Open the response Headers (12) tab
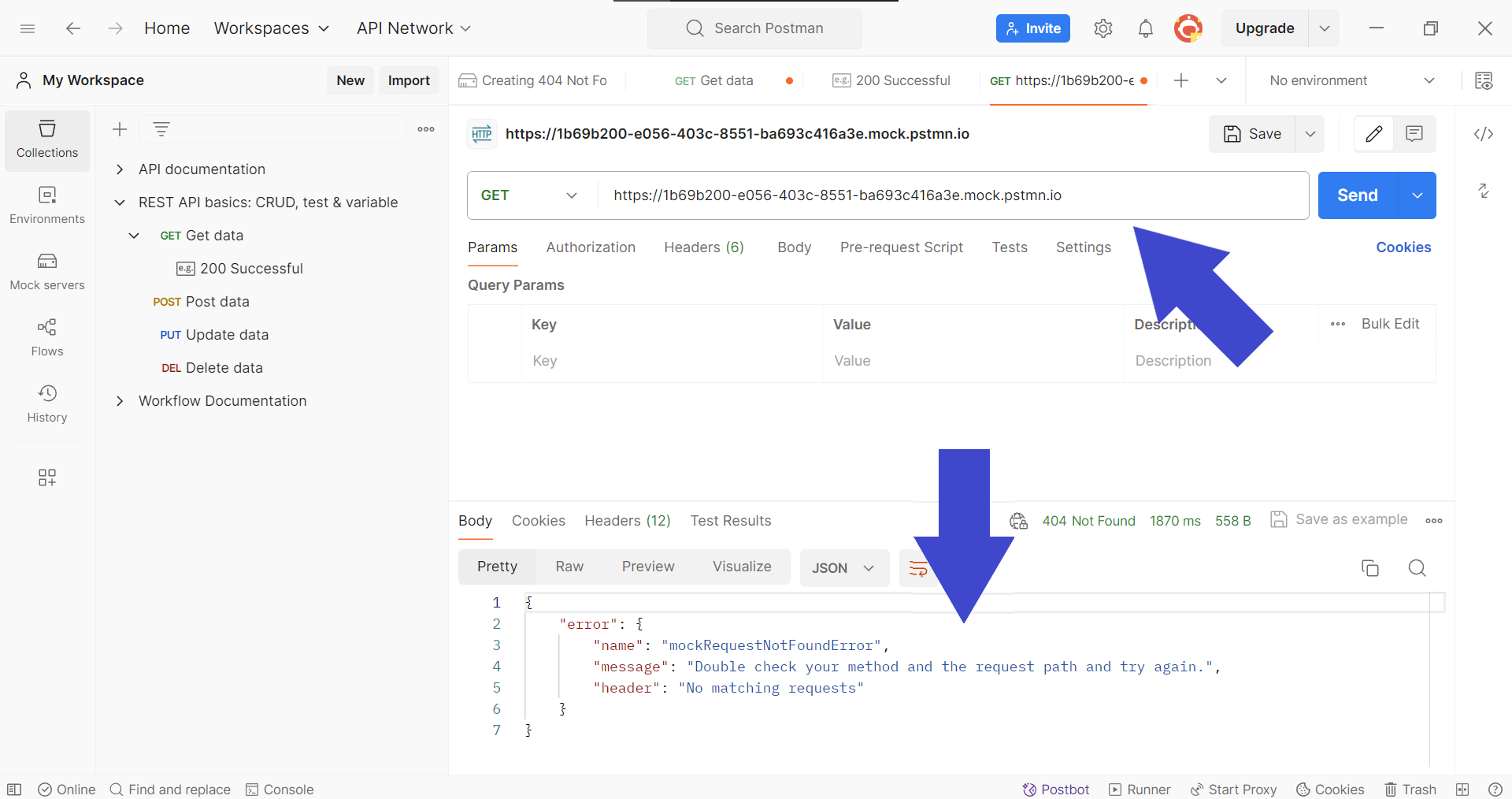The height and width of the screenshot is (799, 1512). pyautogui.click(x=628, y=521)
